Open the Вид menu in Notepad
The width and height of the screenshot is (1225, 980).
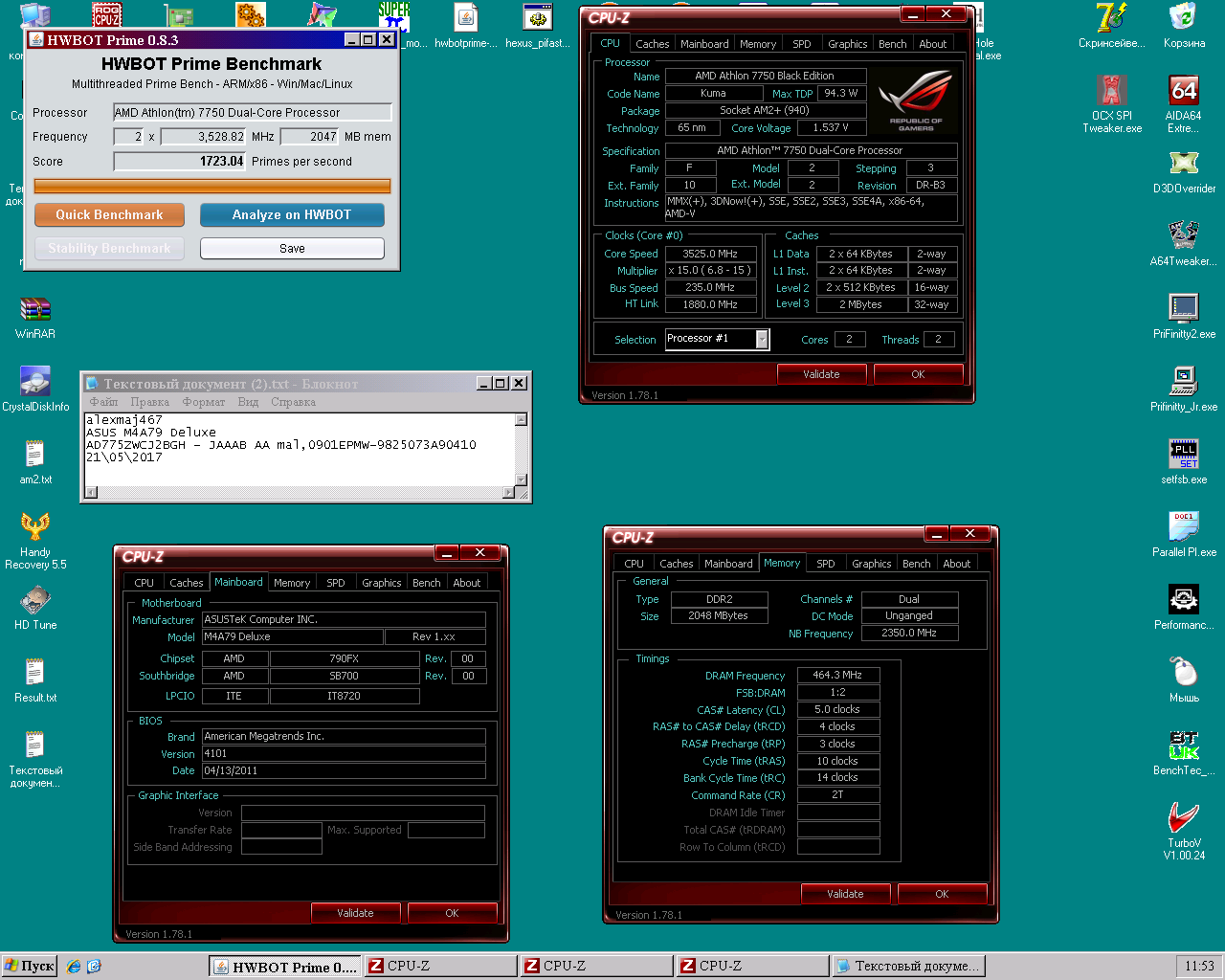(x=248, y=402)
